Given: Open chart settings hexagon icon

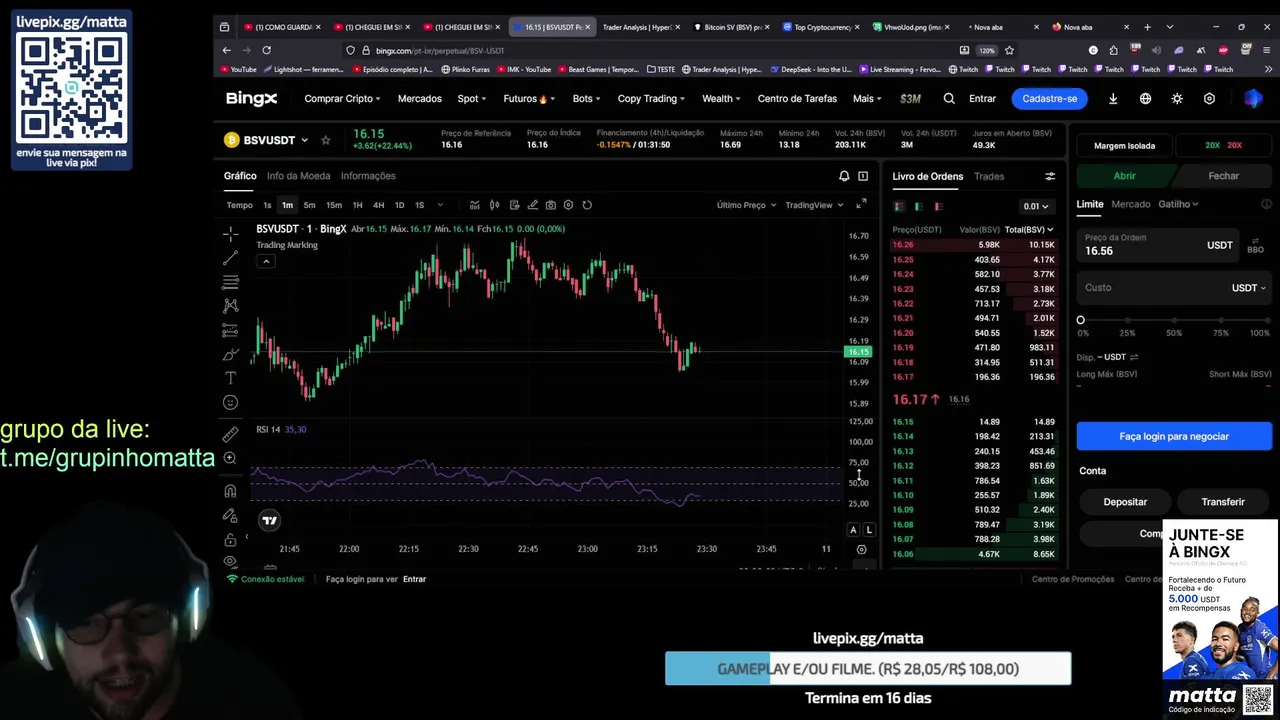Looking at the screenshot, I should coord(568,205).
